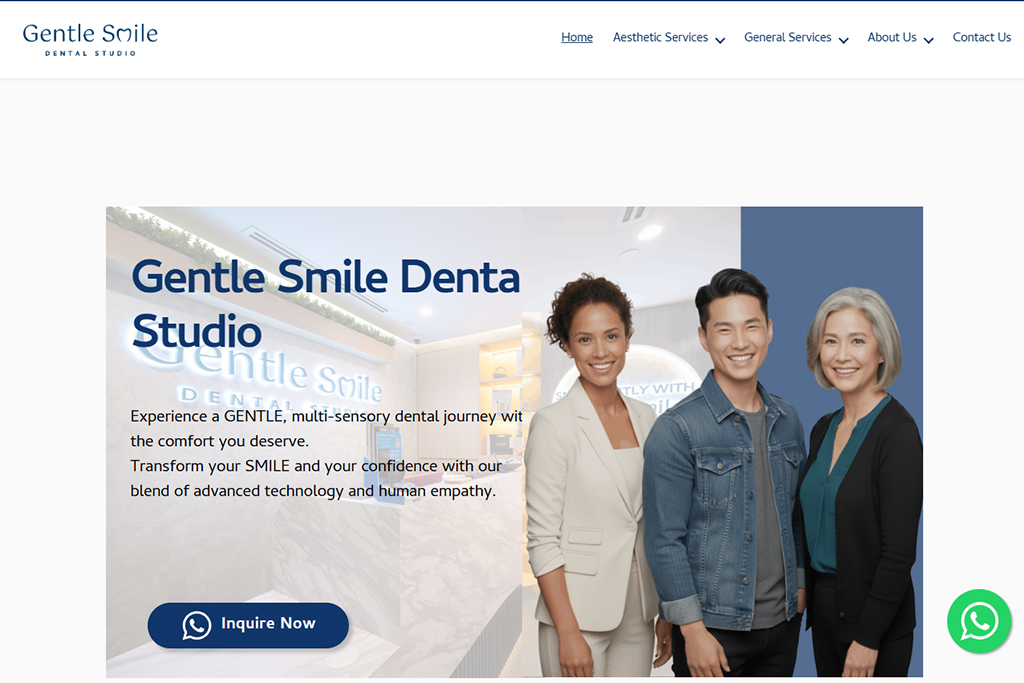Open the Aesthetic Services navigation link
This screenshot has height=683, width=1024.
point(661,37)
